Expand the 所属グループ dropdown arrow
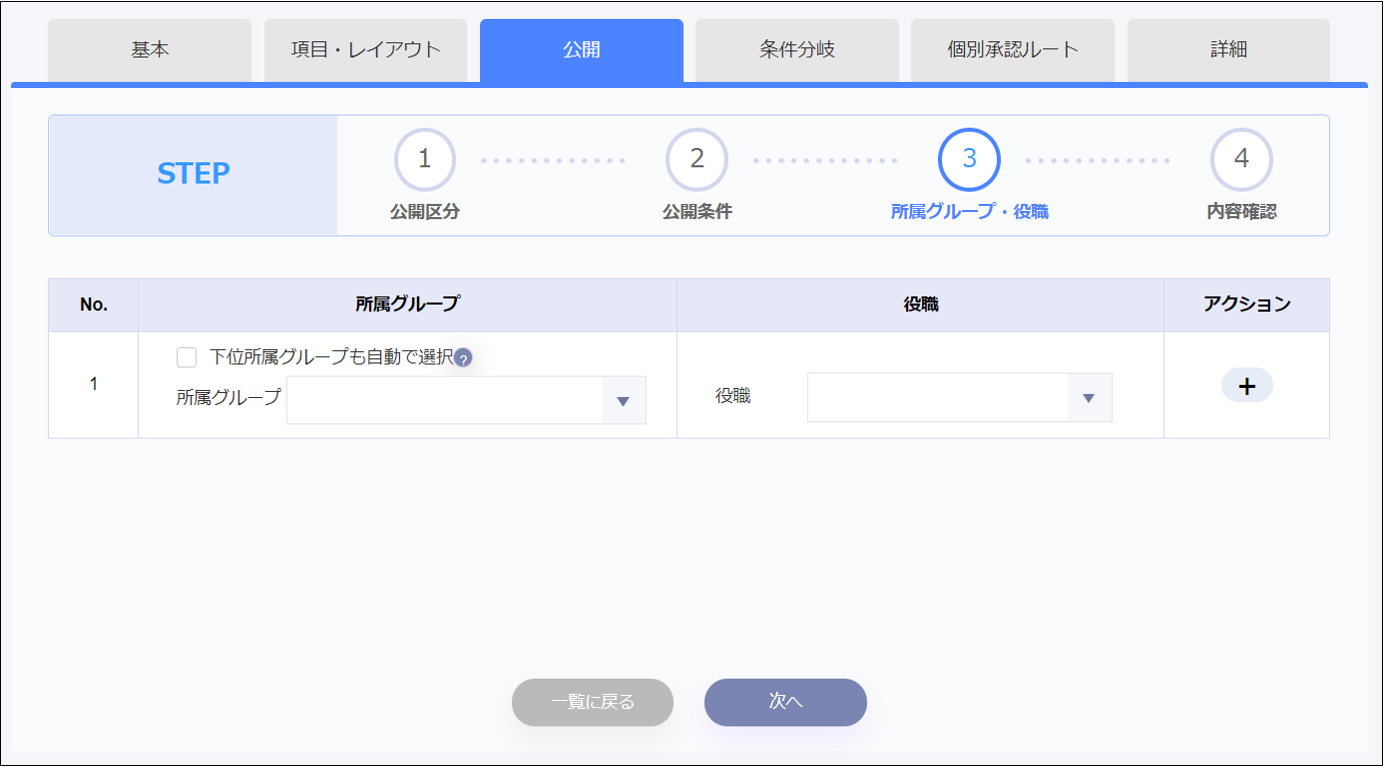 coord(623,401)
